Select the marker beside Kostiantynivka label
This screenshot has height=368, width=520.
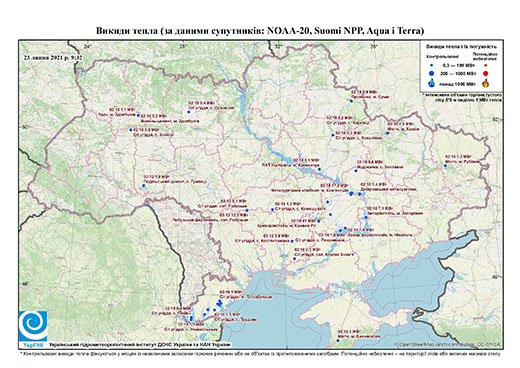pos(292,241)
